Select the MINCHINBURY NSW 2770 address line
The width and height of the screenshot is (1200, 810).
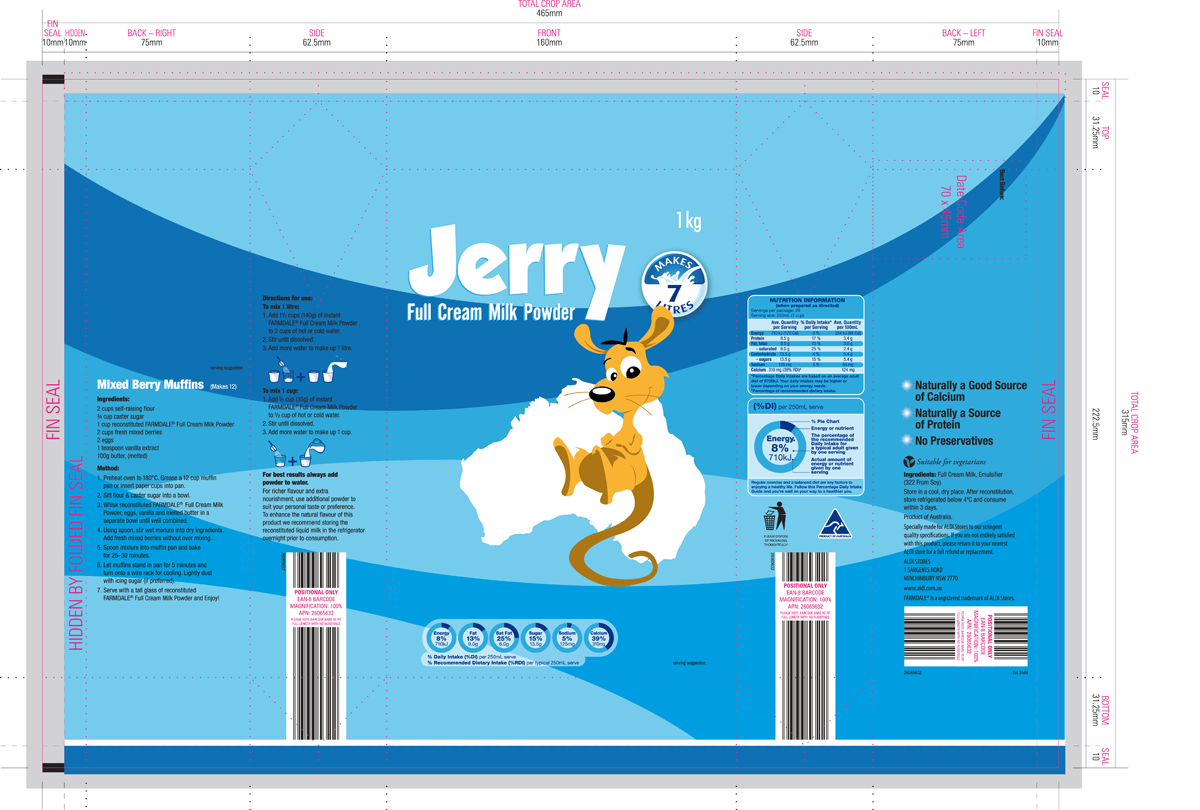931,578
